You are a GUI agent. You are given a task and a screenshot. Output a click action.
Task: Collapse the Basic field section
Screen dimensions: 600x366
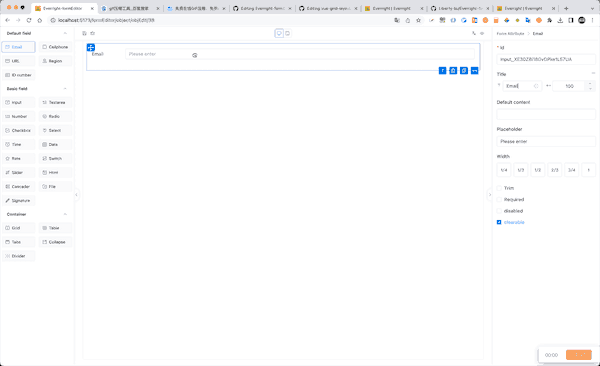coord(65,89)
